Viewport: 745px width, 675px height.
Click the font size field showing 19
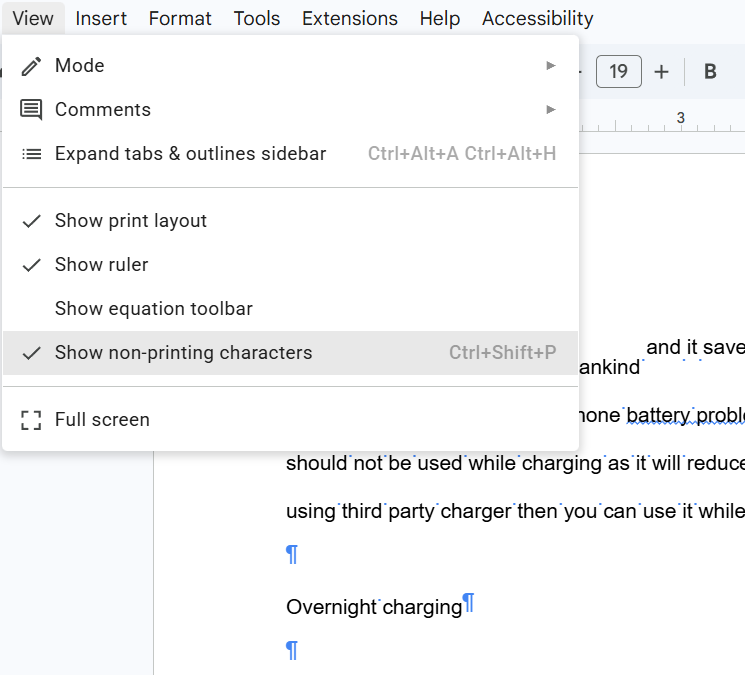tap(619, 72)
